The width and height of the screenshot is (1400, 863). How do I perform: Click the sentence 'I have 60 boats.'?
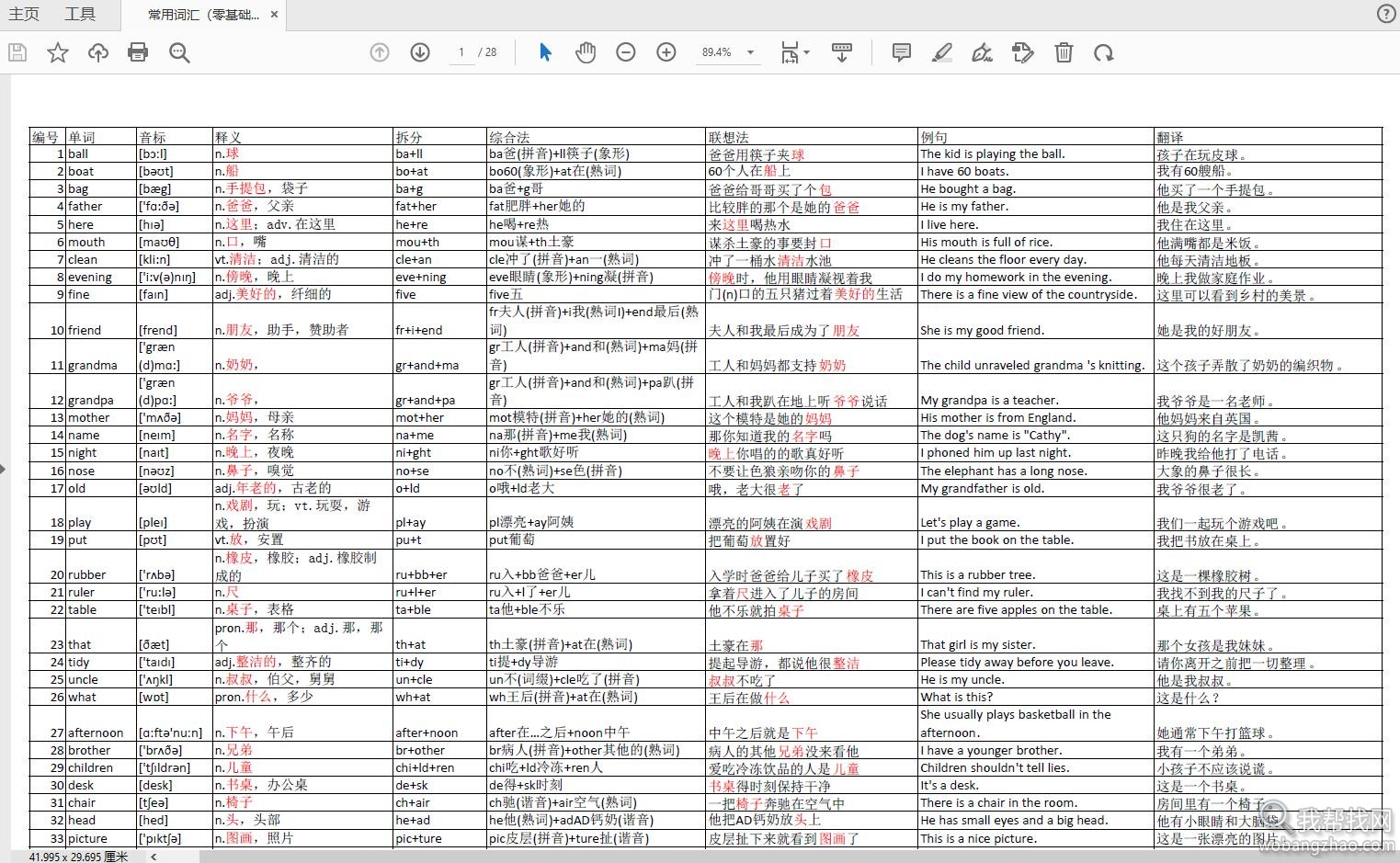pyautogui.click(x=964, y=171)
